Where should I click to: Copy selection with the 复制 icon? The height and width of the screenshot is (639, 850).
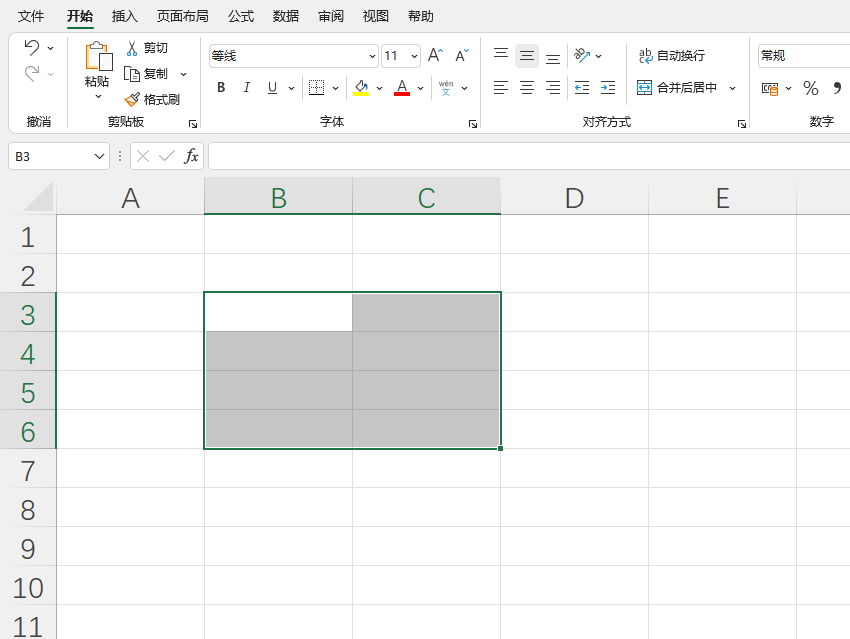click(x=132, y=74)
